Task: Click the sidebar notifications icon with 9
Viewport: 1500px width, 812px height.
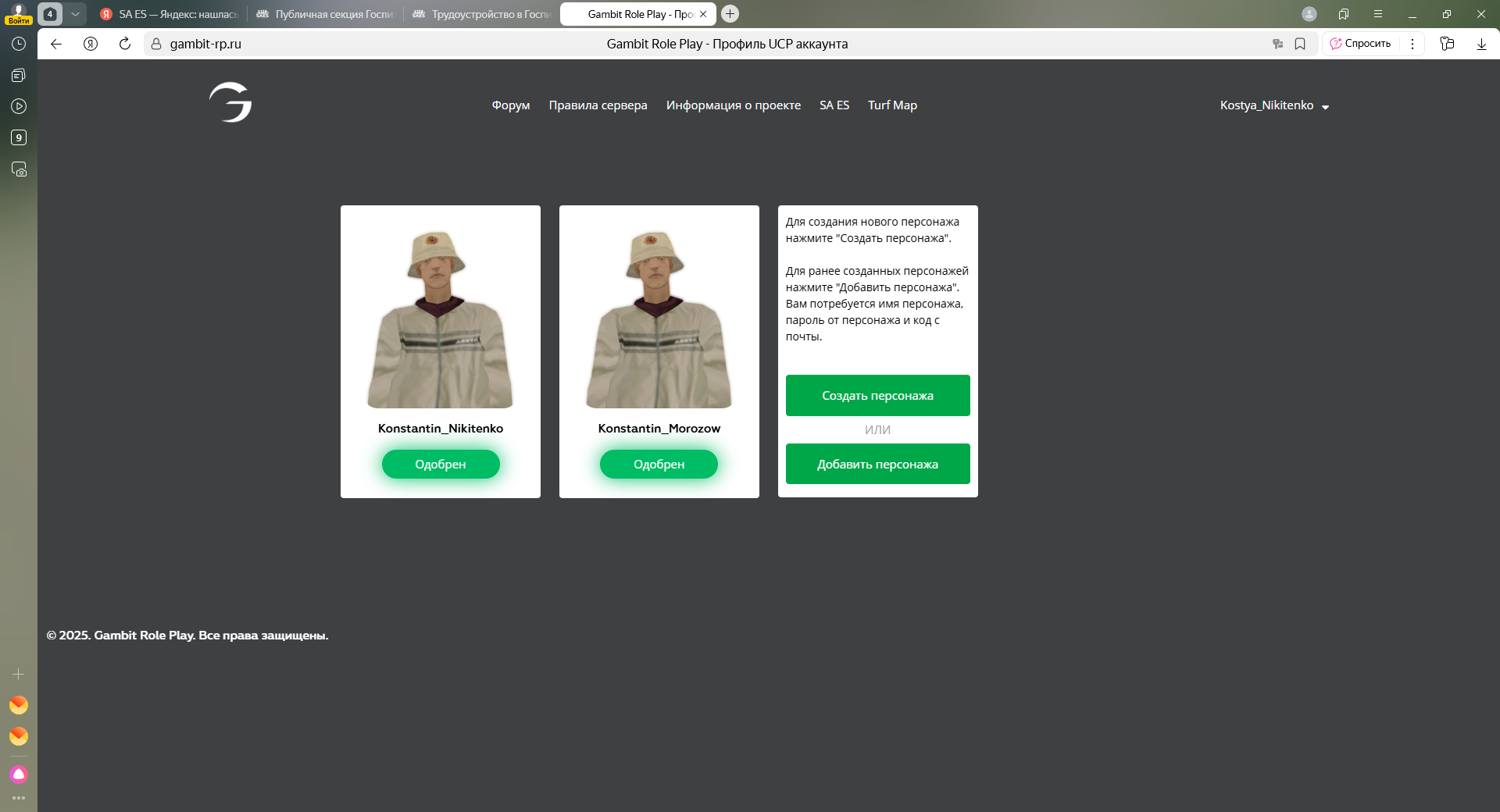Action: tap(19, 137)
